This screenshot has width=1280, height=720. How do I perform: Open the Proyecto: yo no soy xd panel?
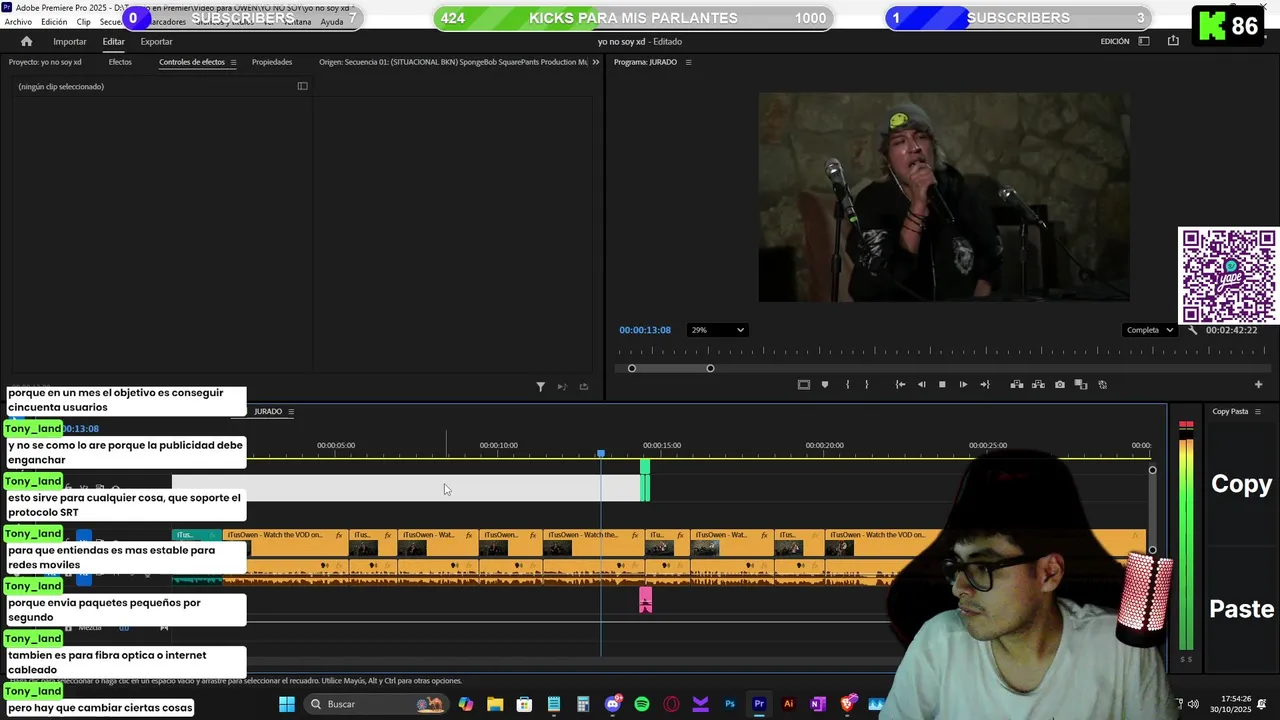coord(45,62)
